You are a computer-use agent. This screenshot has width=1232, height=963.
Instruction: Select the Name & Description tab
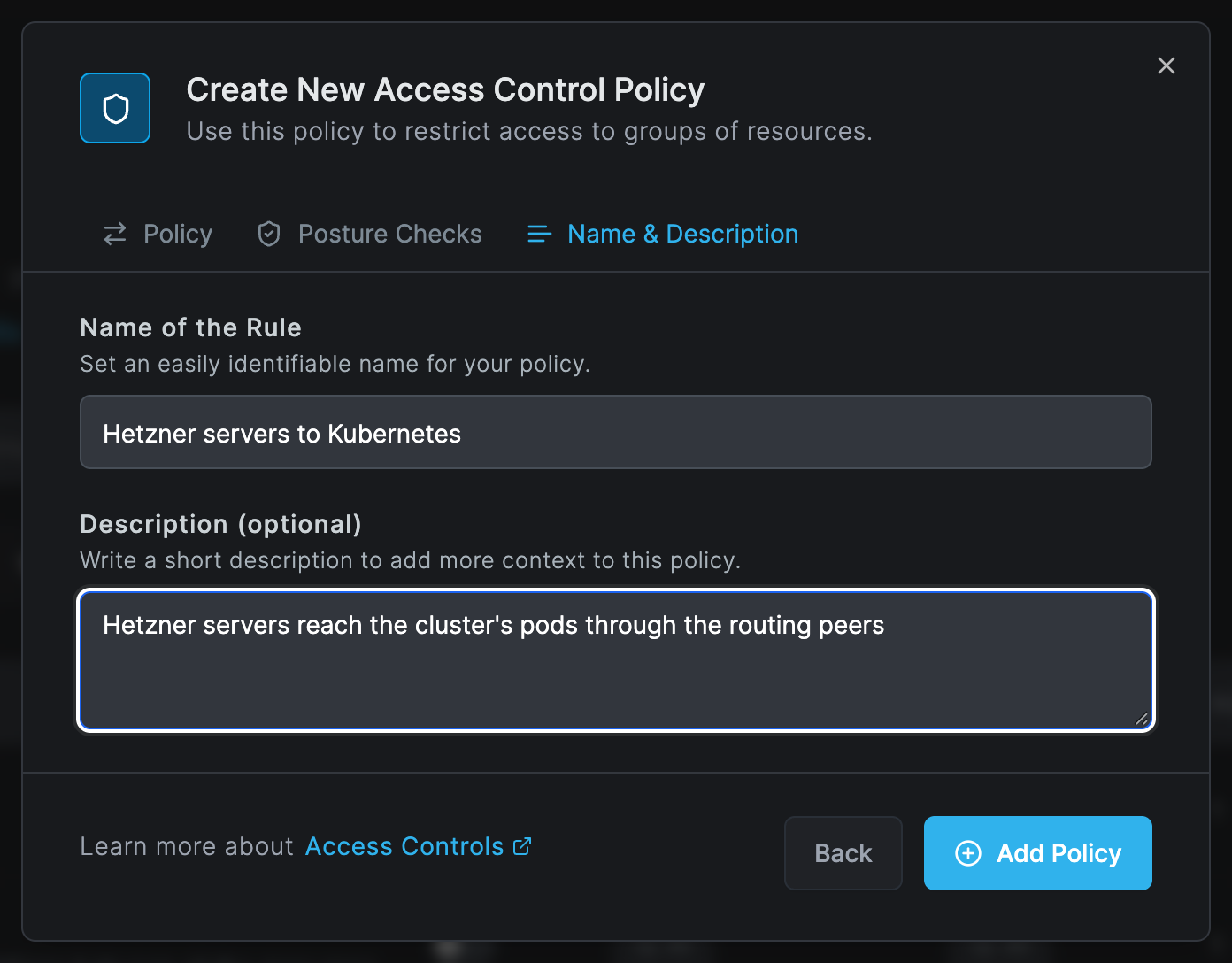[x=663, y=234]
